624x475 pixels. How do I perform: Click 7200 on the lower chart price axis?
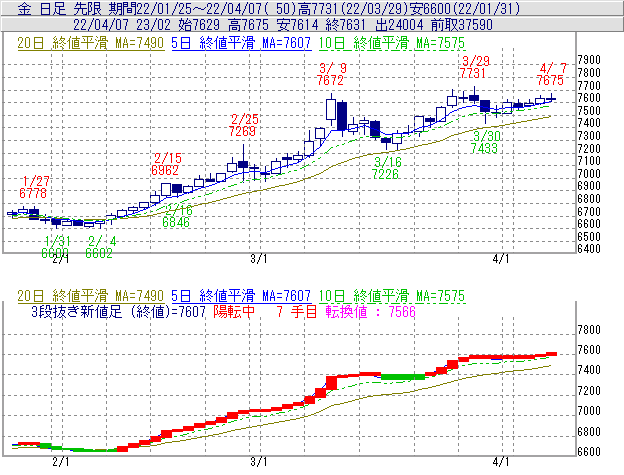[589, 391]
